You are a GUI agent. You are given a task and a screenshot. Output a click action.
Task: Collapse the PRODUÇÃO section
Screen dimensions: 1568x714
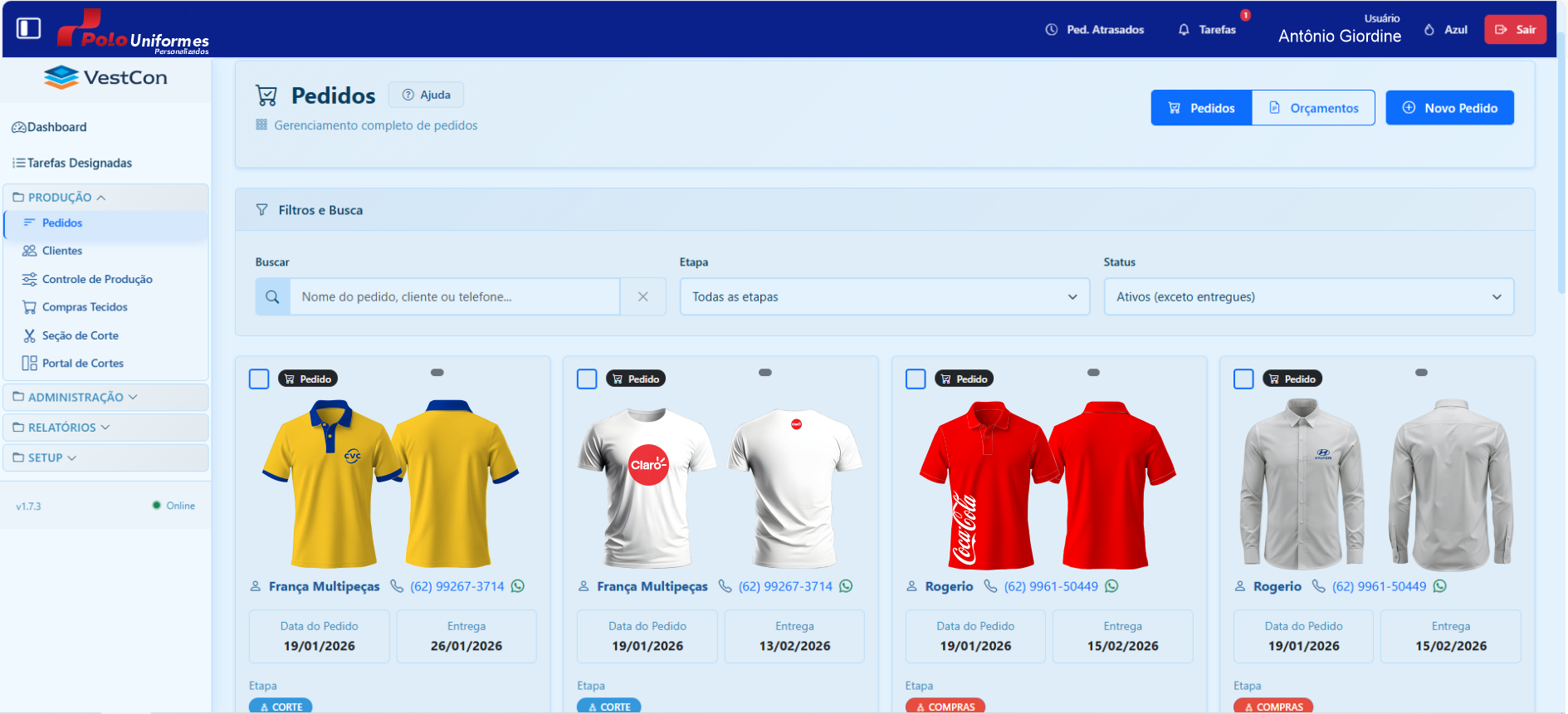[106, 198]
